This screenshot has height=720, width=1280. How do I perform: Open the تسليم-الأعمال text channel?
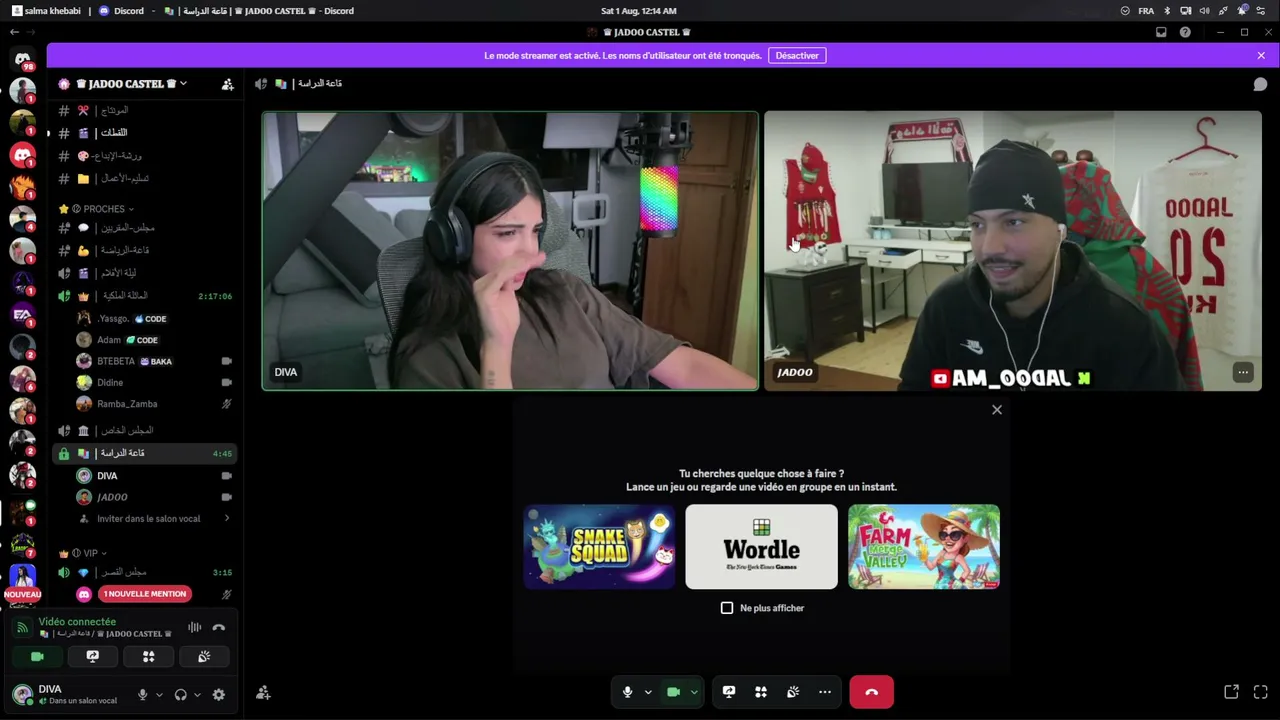(x=144, y=179)
